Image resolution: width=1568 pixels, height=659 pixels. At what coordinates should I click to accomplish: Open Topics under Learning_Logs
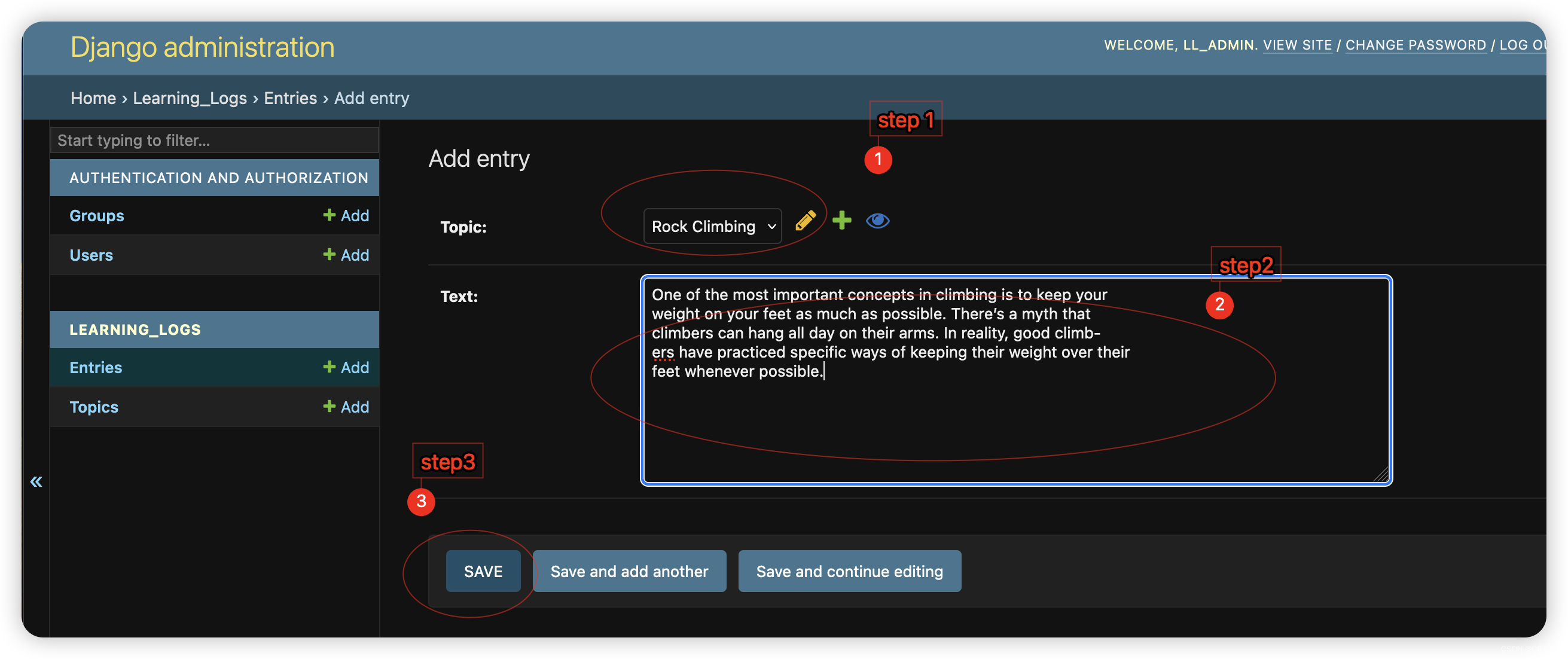[94, 407]
